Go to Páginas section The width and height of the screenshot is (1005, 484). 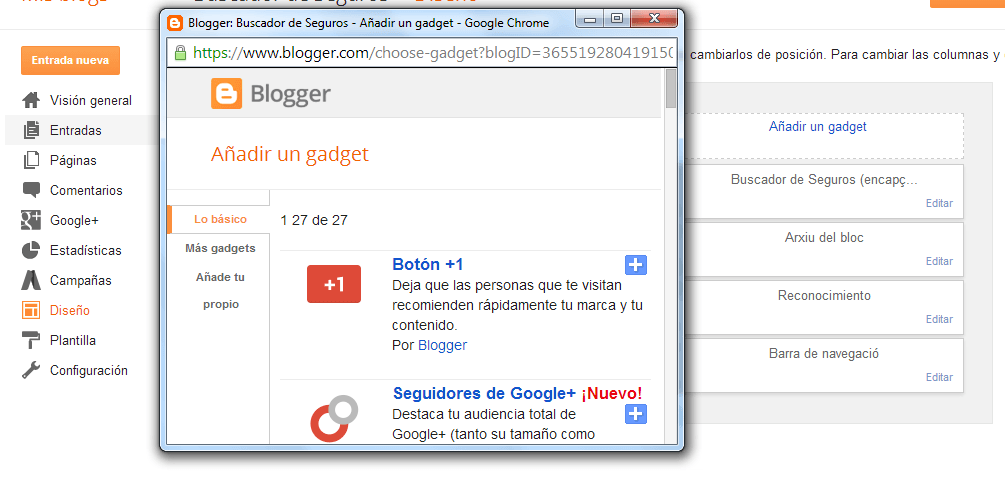[73, 161]
